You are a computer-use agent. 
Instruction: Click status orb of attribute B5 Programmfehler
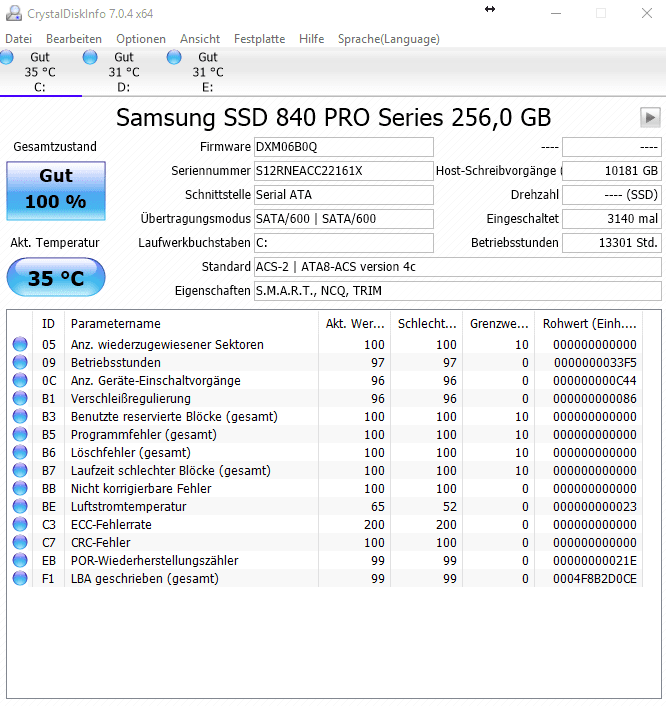20,434
